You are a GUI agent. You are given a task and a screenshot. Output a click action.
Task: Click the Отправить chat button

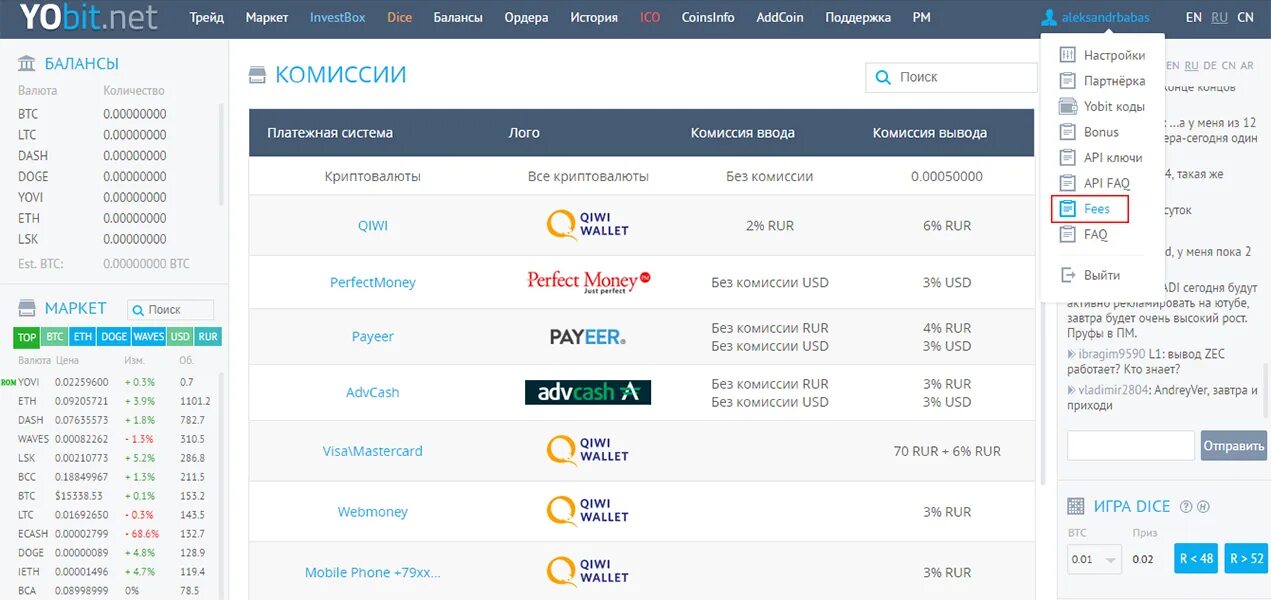click(1233, 445)
